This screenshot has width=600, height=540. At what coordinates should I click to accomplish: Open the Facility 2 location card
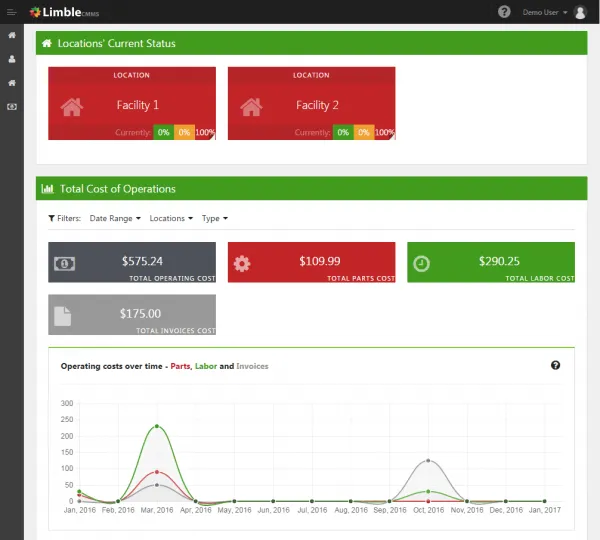(311, 103)
